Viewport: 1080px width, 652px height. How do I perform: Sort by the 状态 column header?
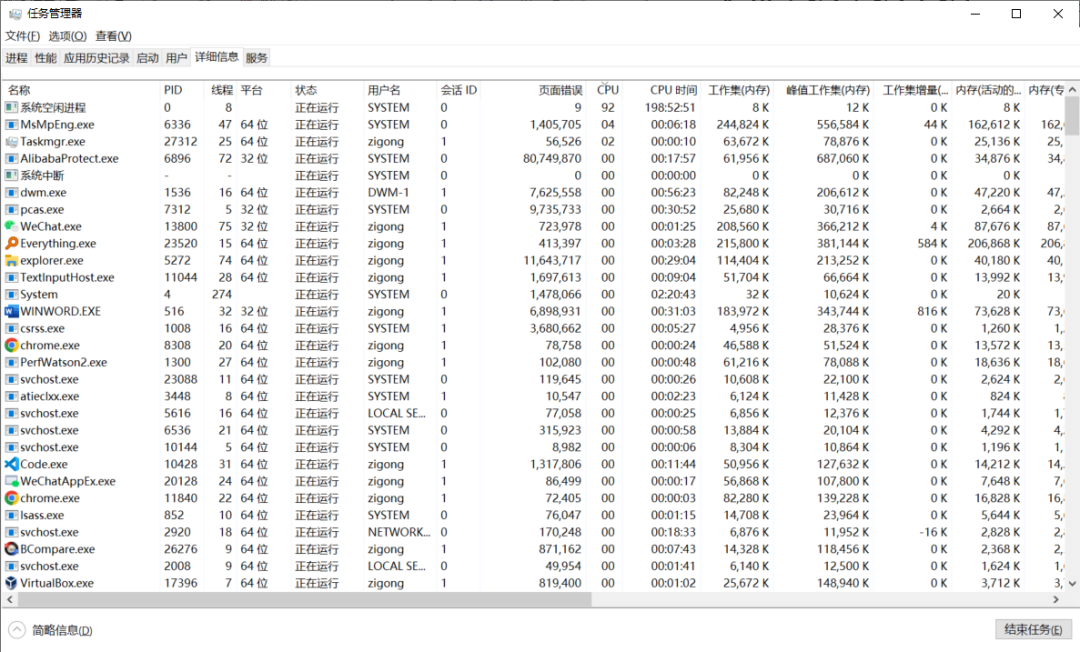[x=326, y=91]
